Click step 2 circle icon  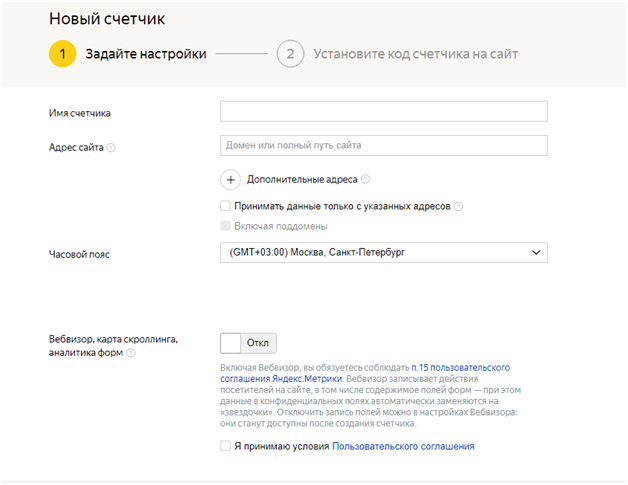pos(290,54)
